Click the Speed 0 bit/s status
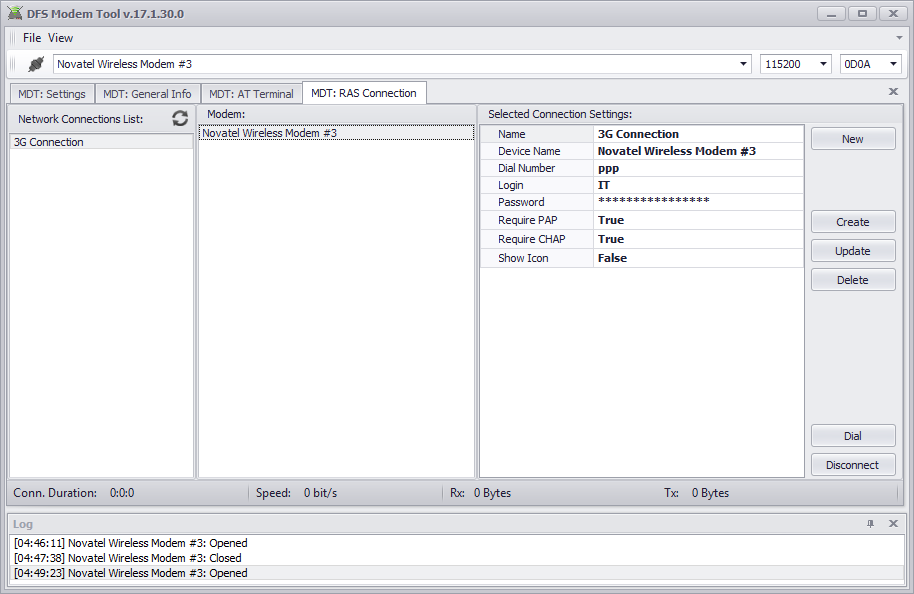914x594 pixels. (296, 493)
